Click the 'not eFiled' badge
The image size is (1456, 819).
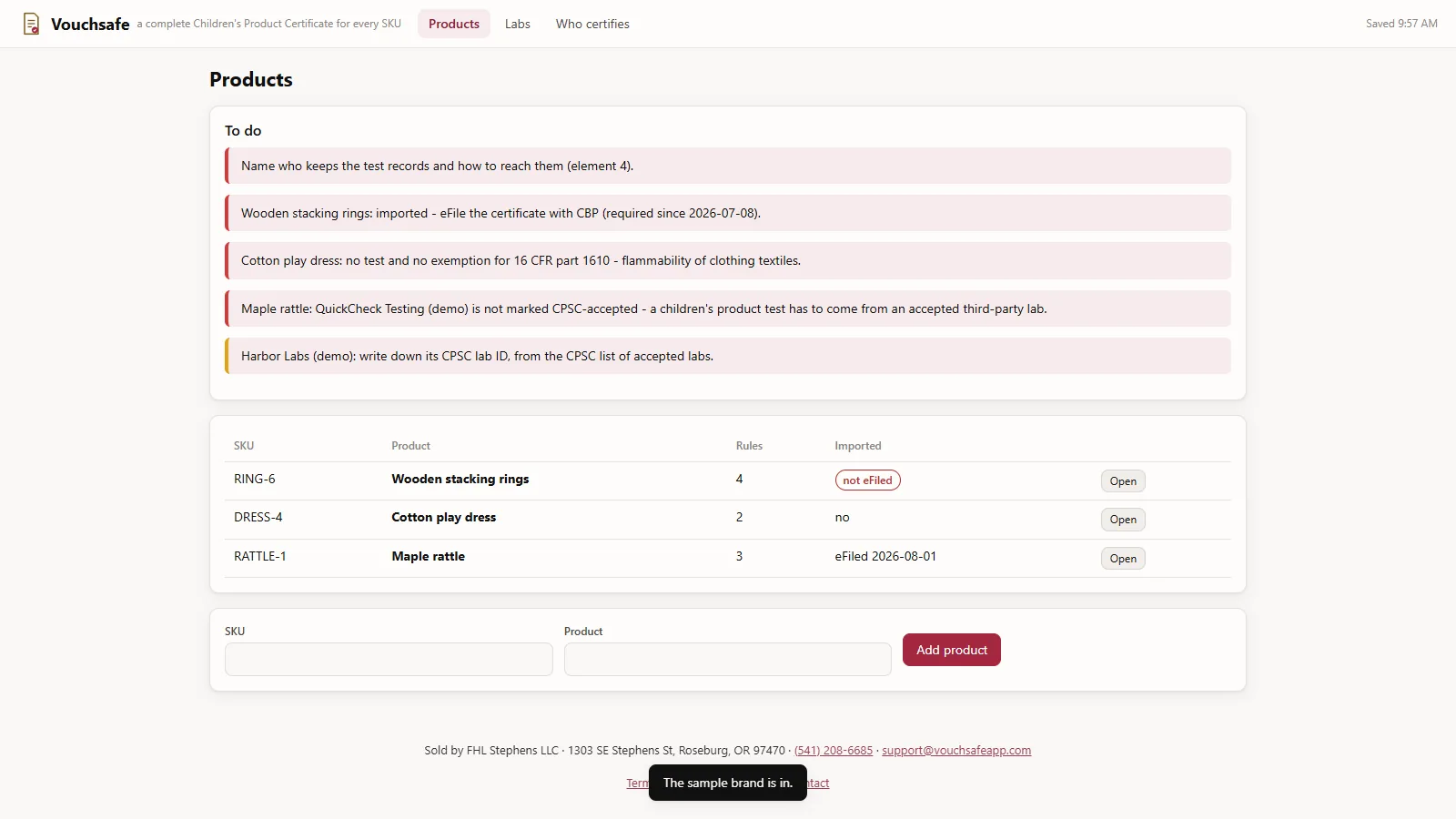point(868,480)
